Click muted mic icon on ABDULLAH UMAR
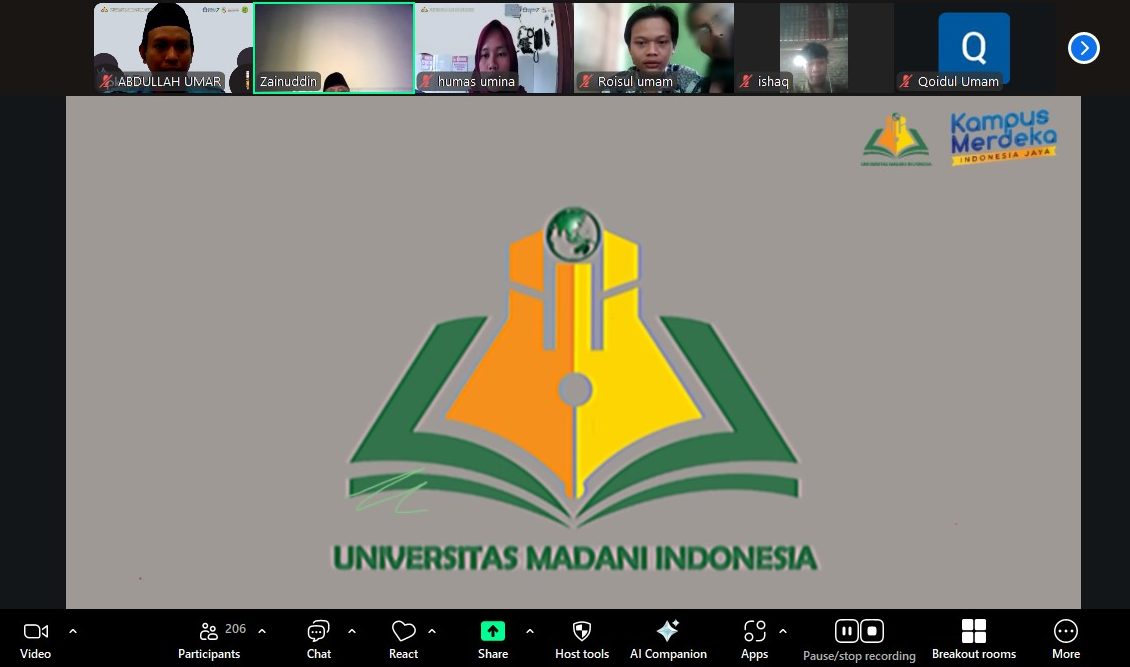The width and height of the screenshot is (1130, 667). 107,81
